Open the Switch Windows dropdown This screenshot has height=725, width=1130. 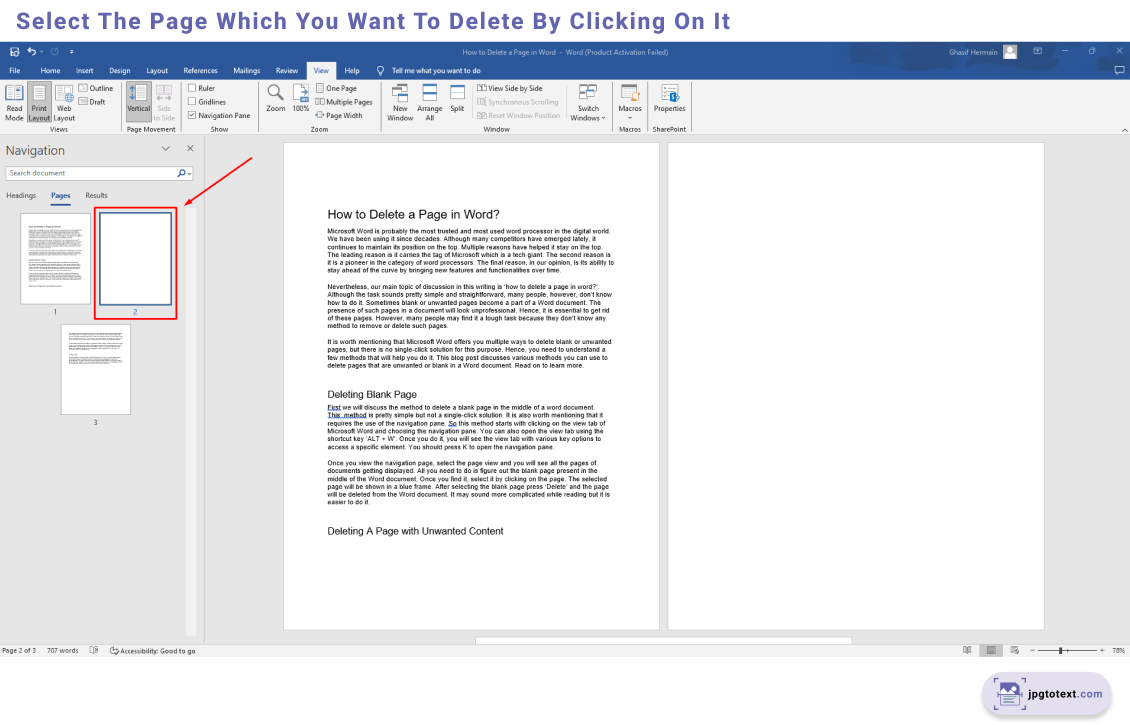588,102
